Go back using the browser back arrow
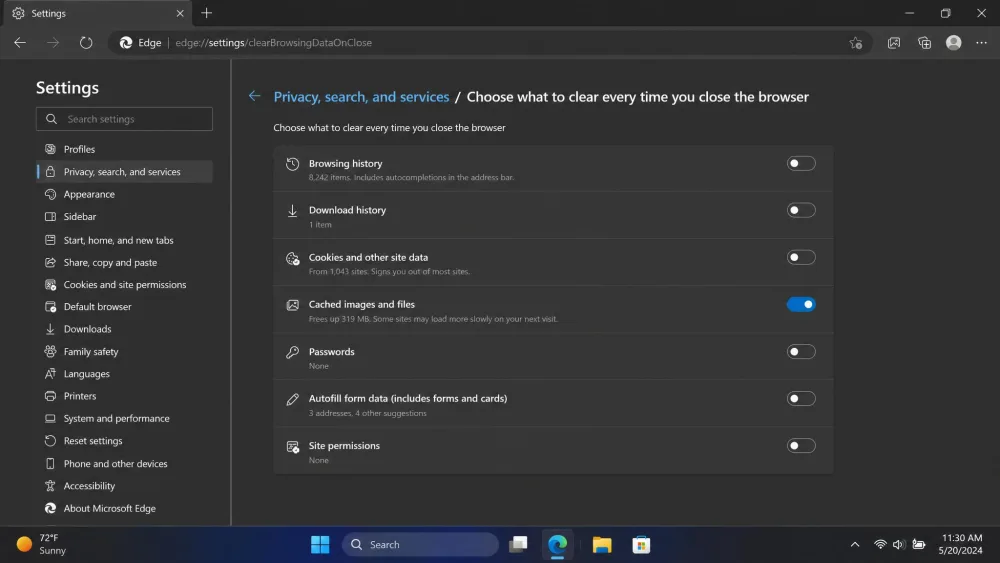The height and width of the screenshot is (563, 1000). [20, 43]
